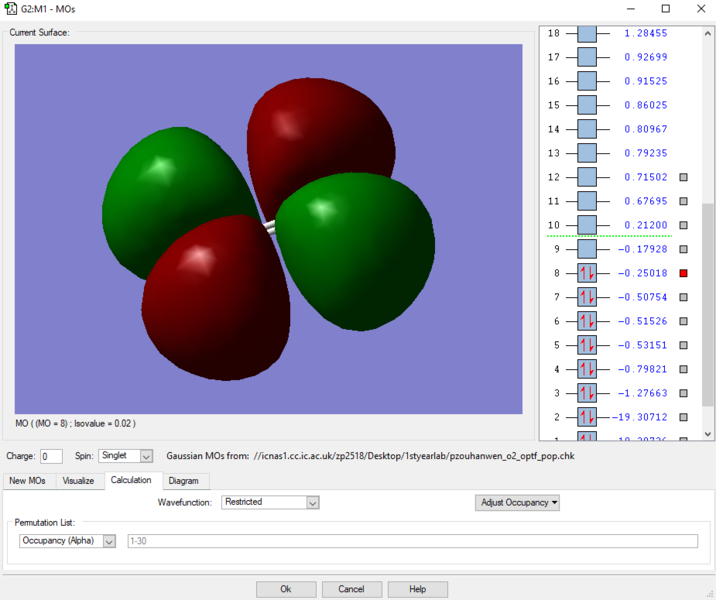Screen dimensions: 716x600
Task: Click the Charge input field
Action: pos(50,456)
